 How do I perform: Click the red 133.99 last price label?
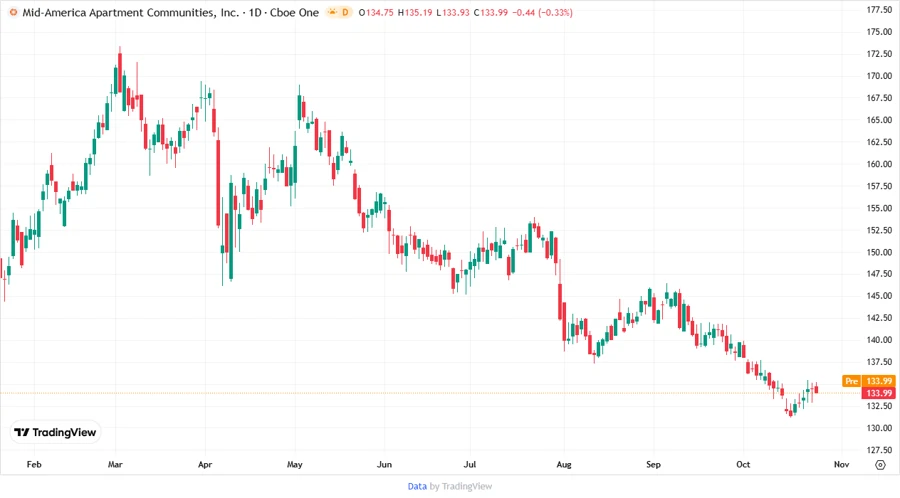click(x=878, y=393)
